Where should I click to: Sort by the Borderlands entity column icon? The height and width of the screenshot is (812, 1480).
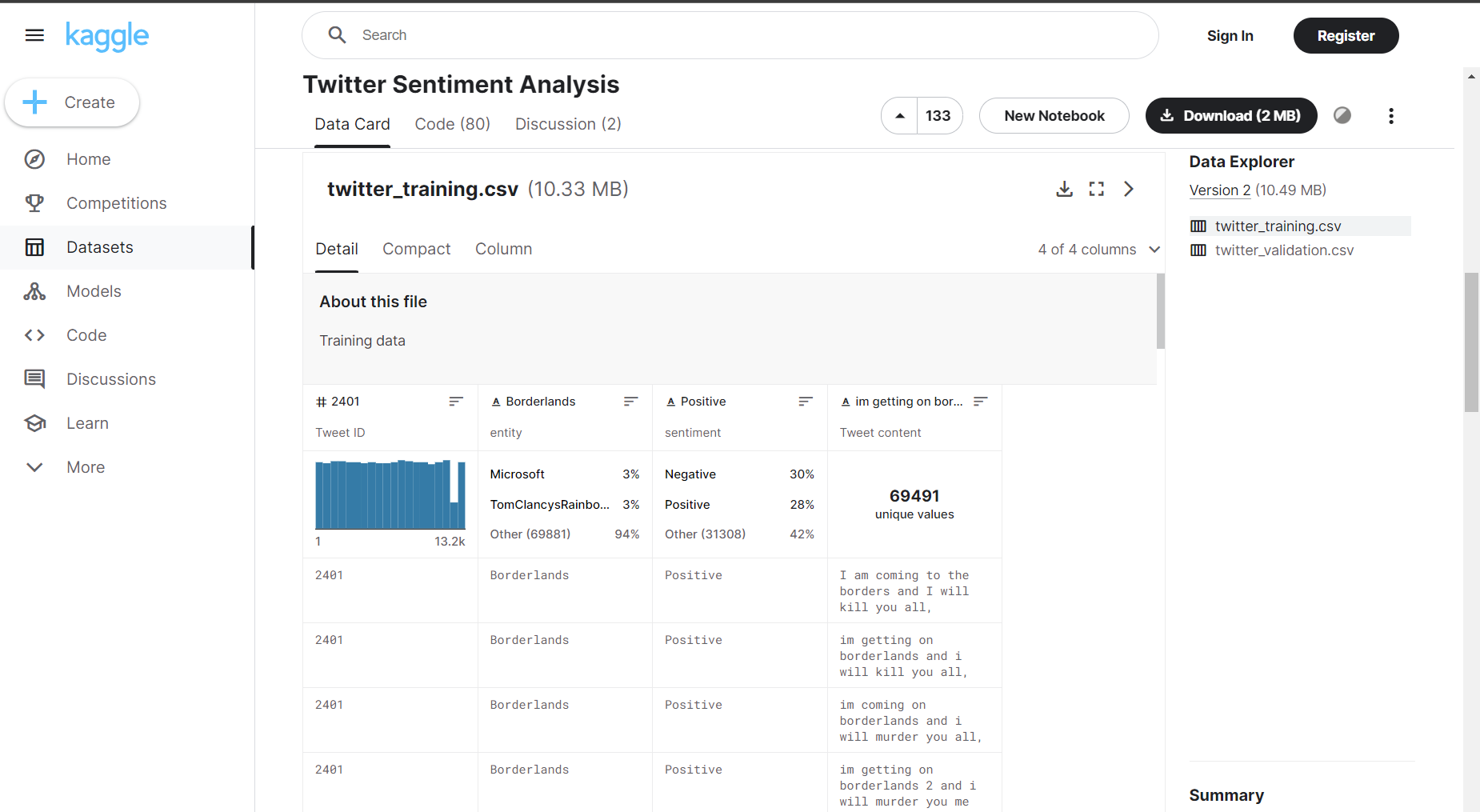[x=630, y=402]
